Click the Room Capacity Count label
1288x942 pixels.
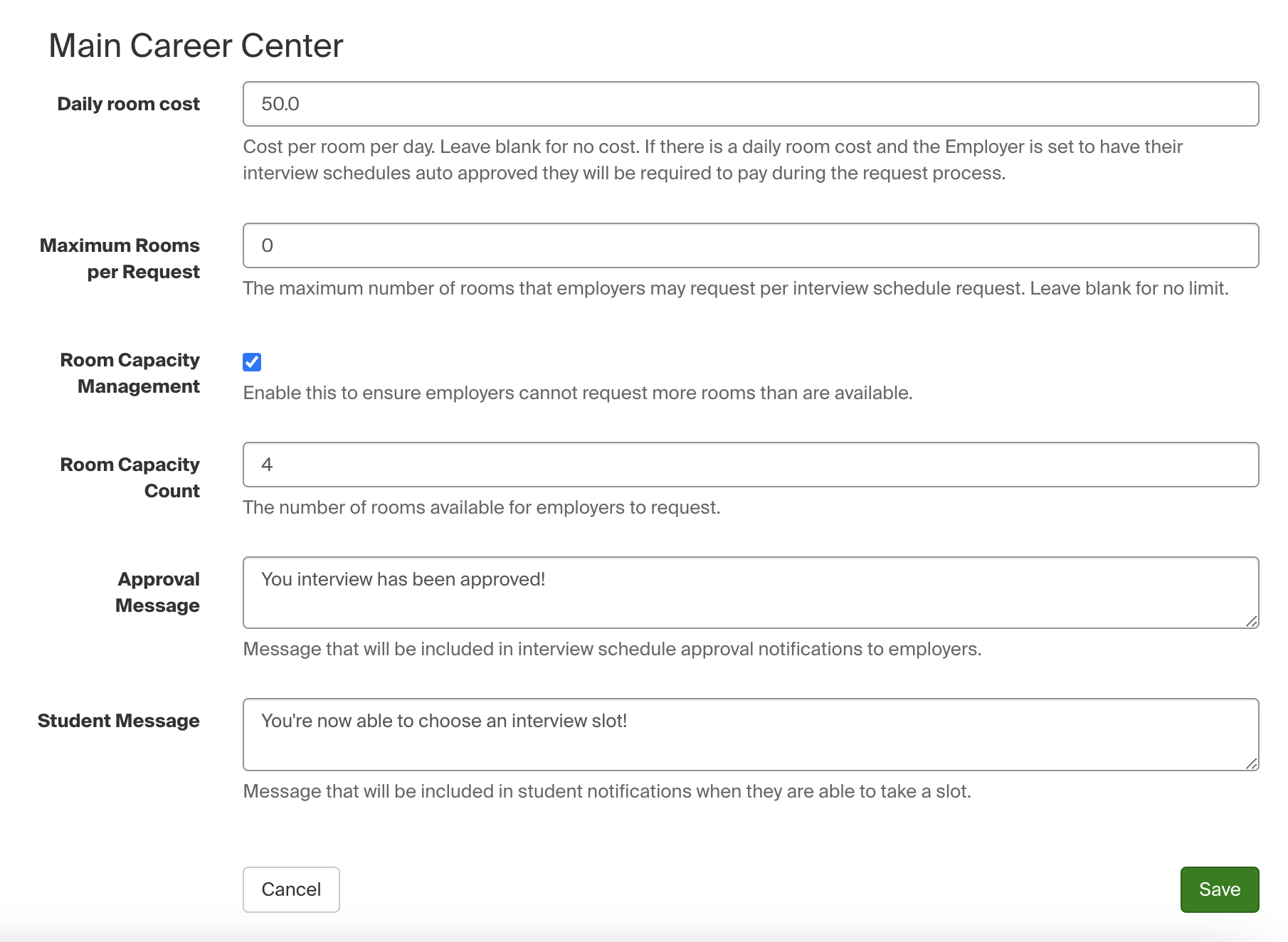coord(130,477)
